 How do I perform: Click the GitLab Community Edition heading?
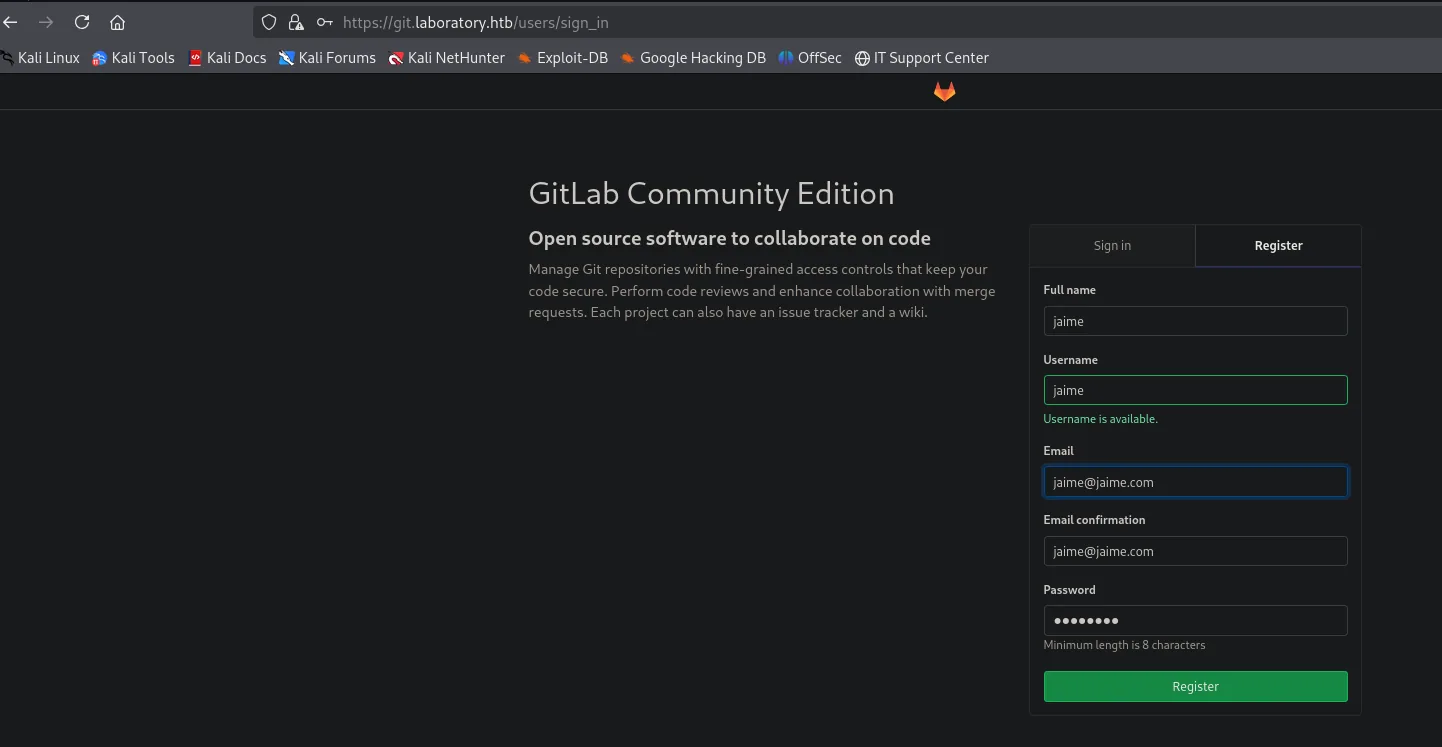[x=711, y=194]
